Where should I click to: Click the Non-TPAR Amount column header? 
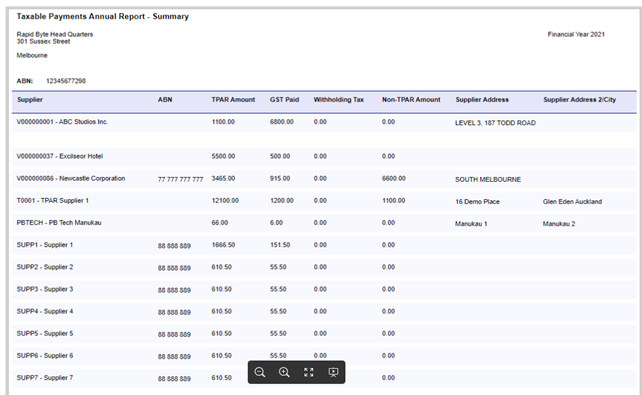tap(411, 99)
